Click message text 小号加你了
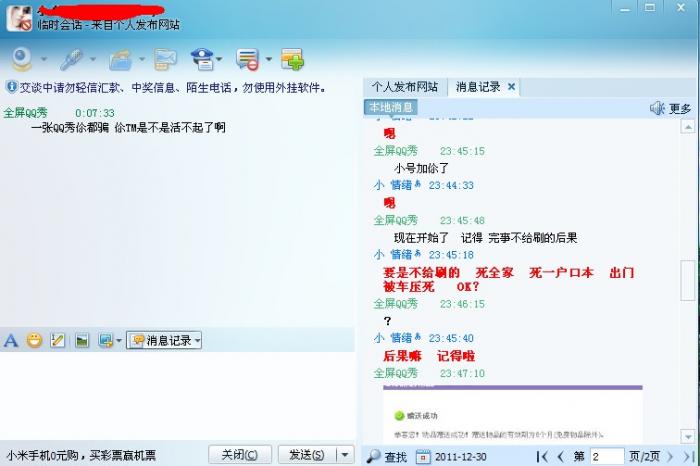Image resolution: width=700 pixels, height=466 pixels. [421, 168]
